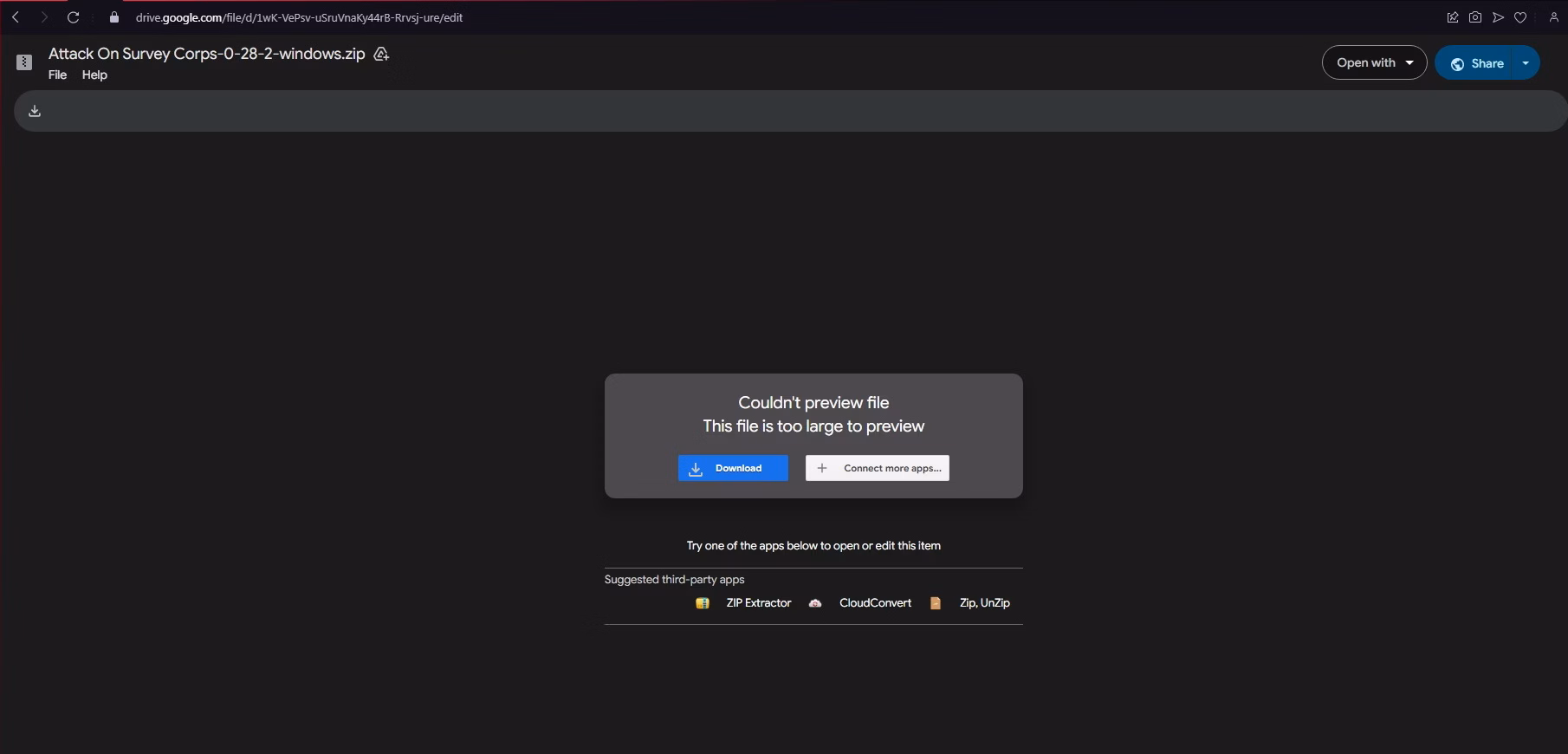Image resolution: width=1568 pixels, height=754 pixels.
Task: Open the browser profile icon
Action: click(1553, 17)
